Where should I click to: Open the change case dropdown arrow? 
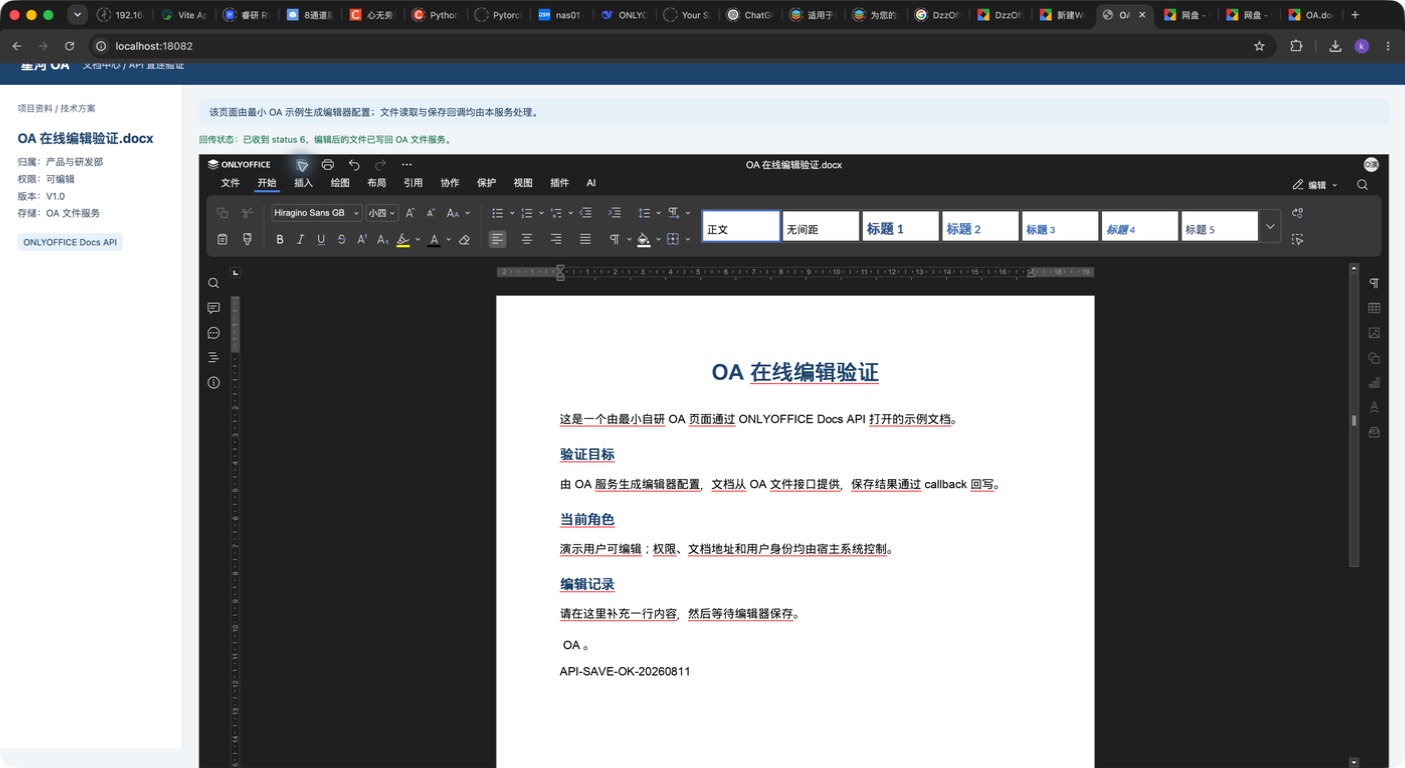(x=467, y=213)
